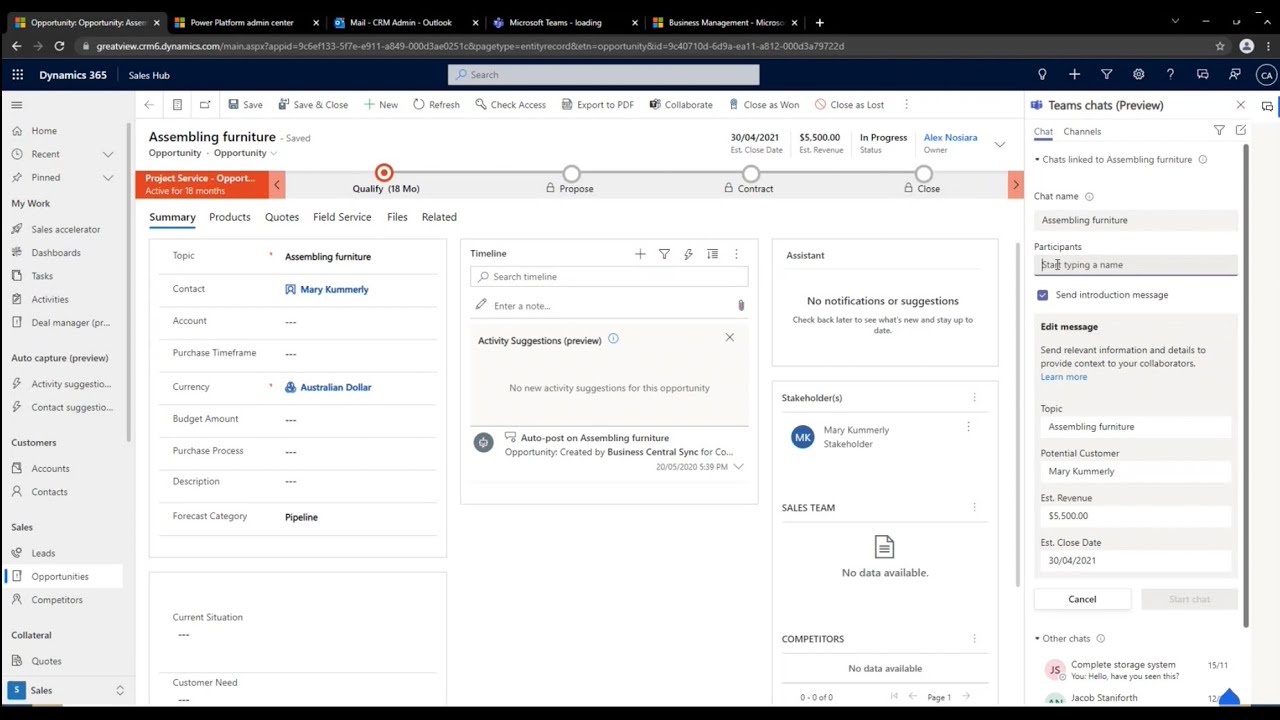Open the Mary Kummerly contact link
The width and height of the screenshot is (1280, 720).
coord(334,289)
